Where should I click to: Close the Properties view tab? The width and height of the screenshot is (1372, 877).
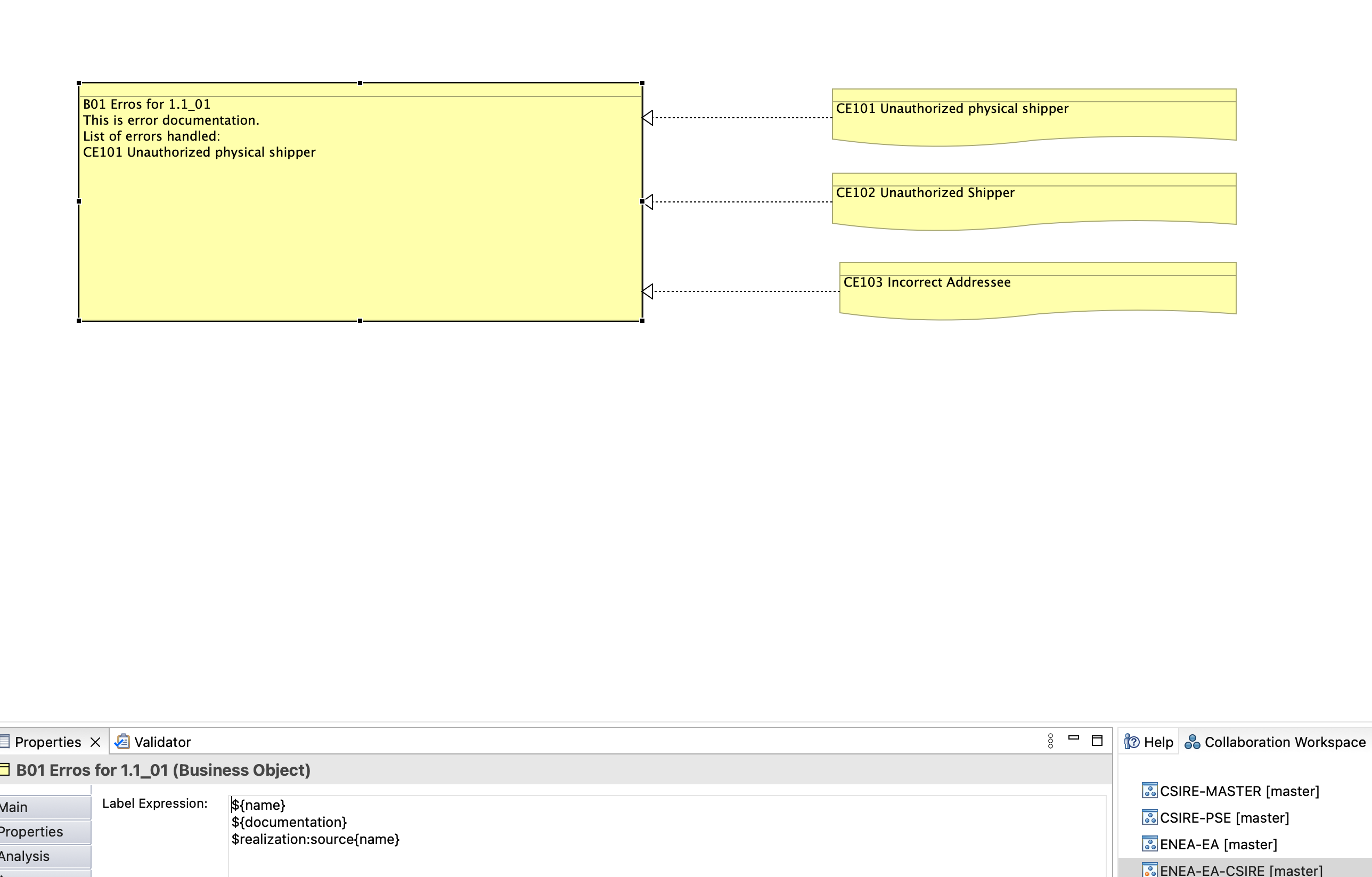point(95,741)
